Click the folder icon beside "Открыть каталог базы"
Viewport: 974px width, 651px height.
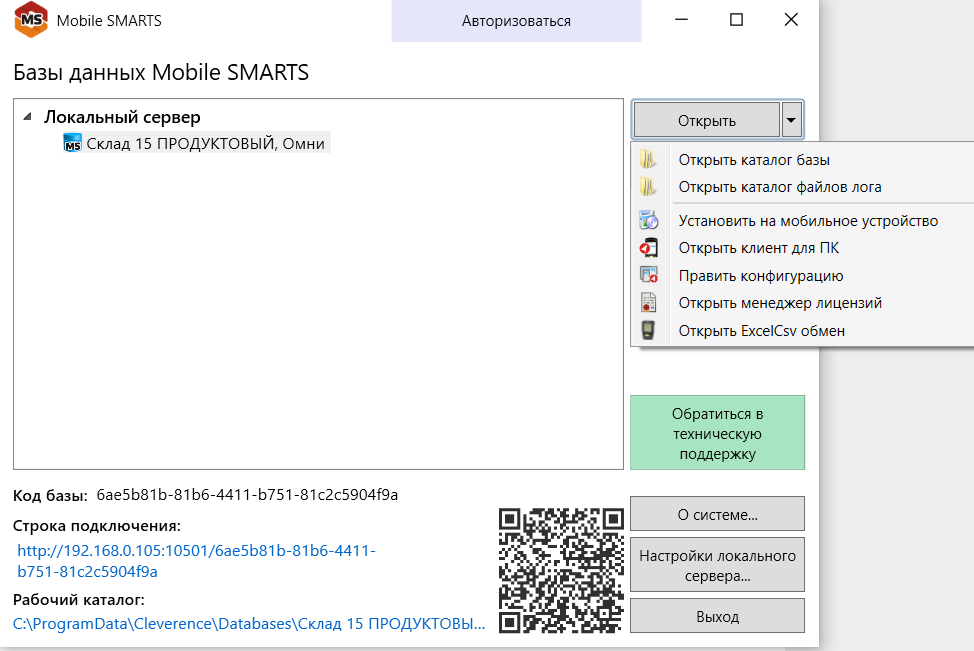648,160
